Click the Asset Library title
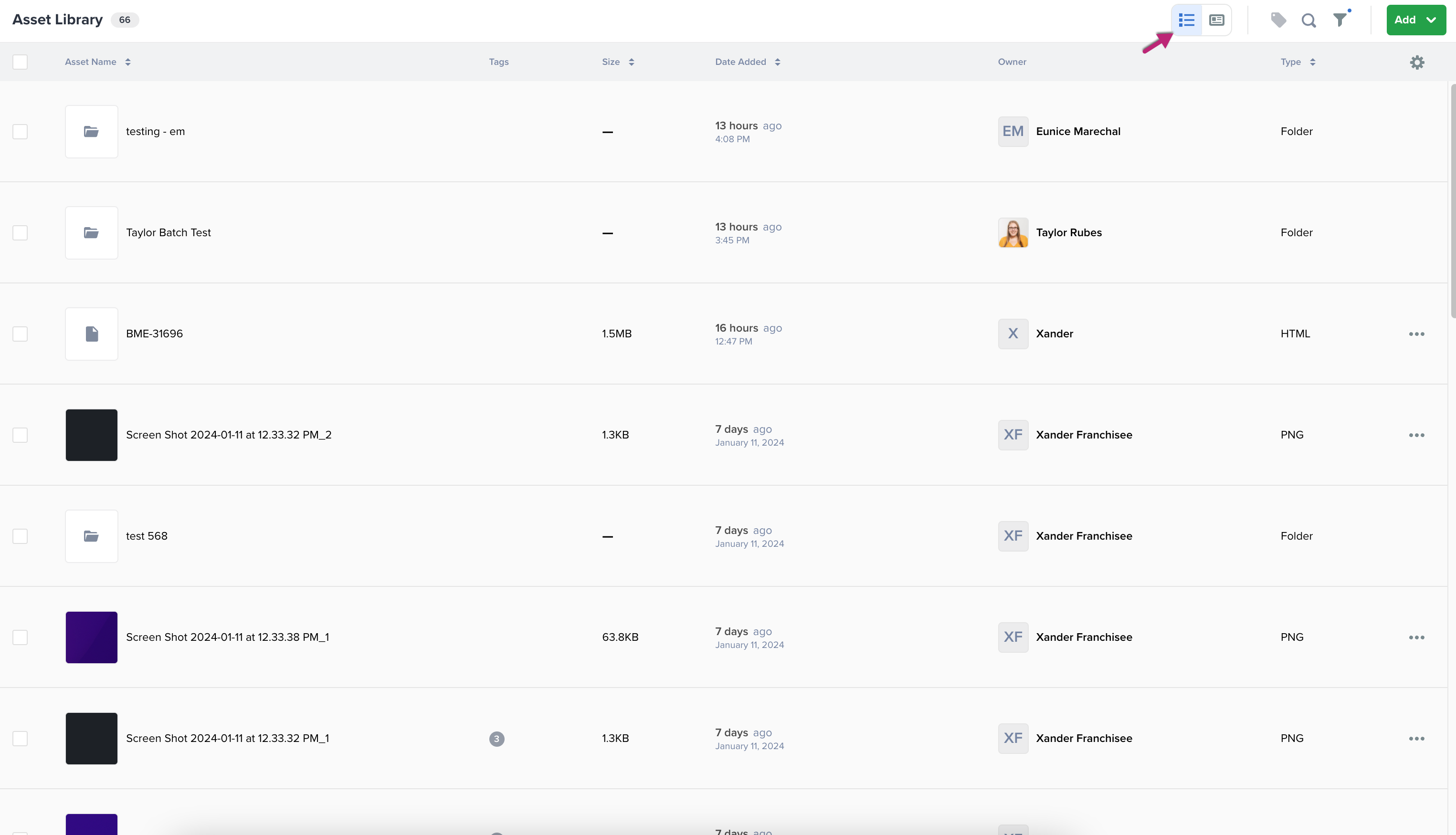 coord(57,20)
